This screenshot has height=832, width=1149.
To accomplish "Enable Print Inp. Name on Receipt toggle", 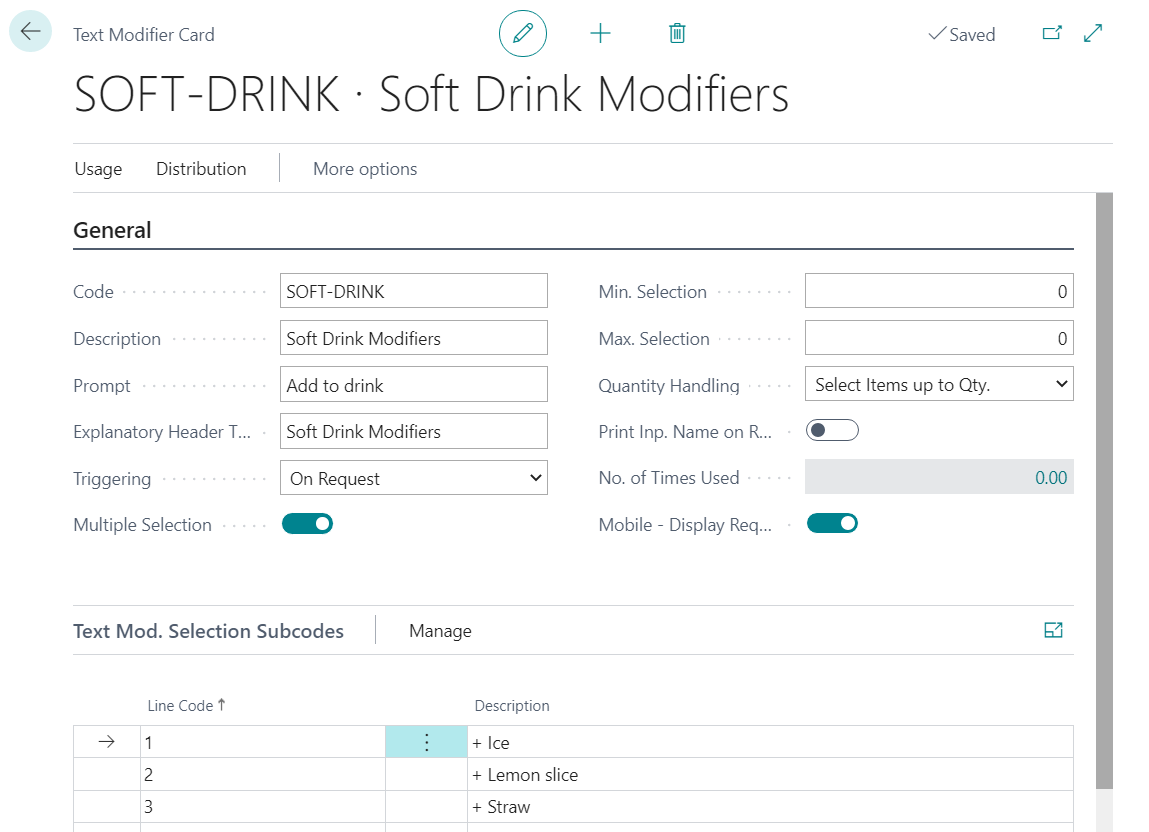I will [832, 431].
